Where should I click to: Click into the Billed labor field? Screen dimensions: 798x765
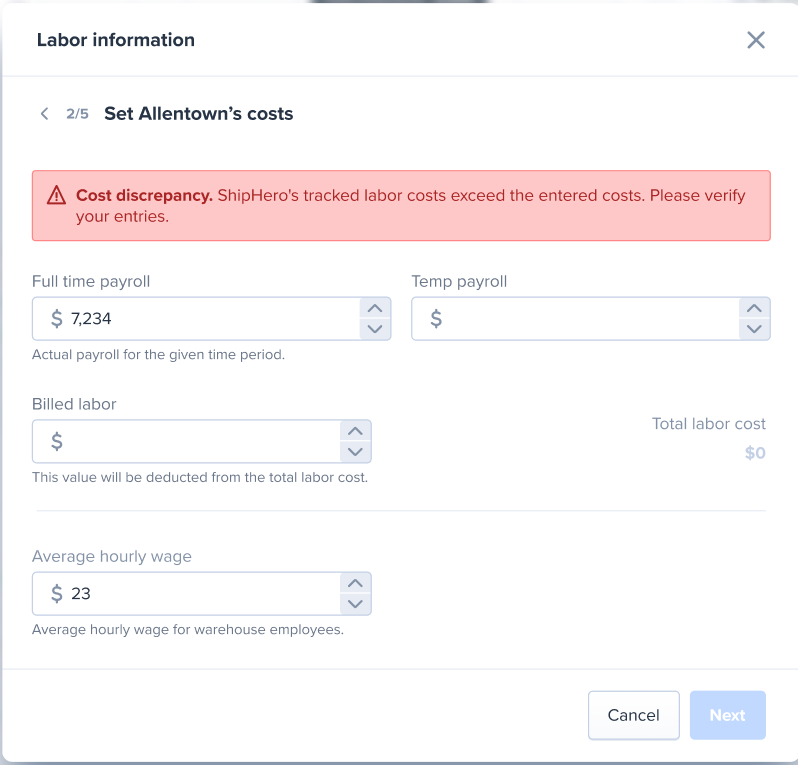coord(186,441)
